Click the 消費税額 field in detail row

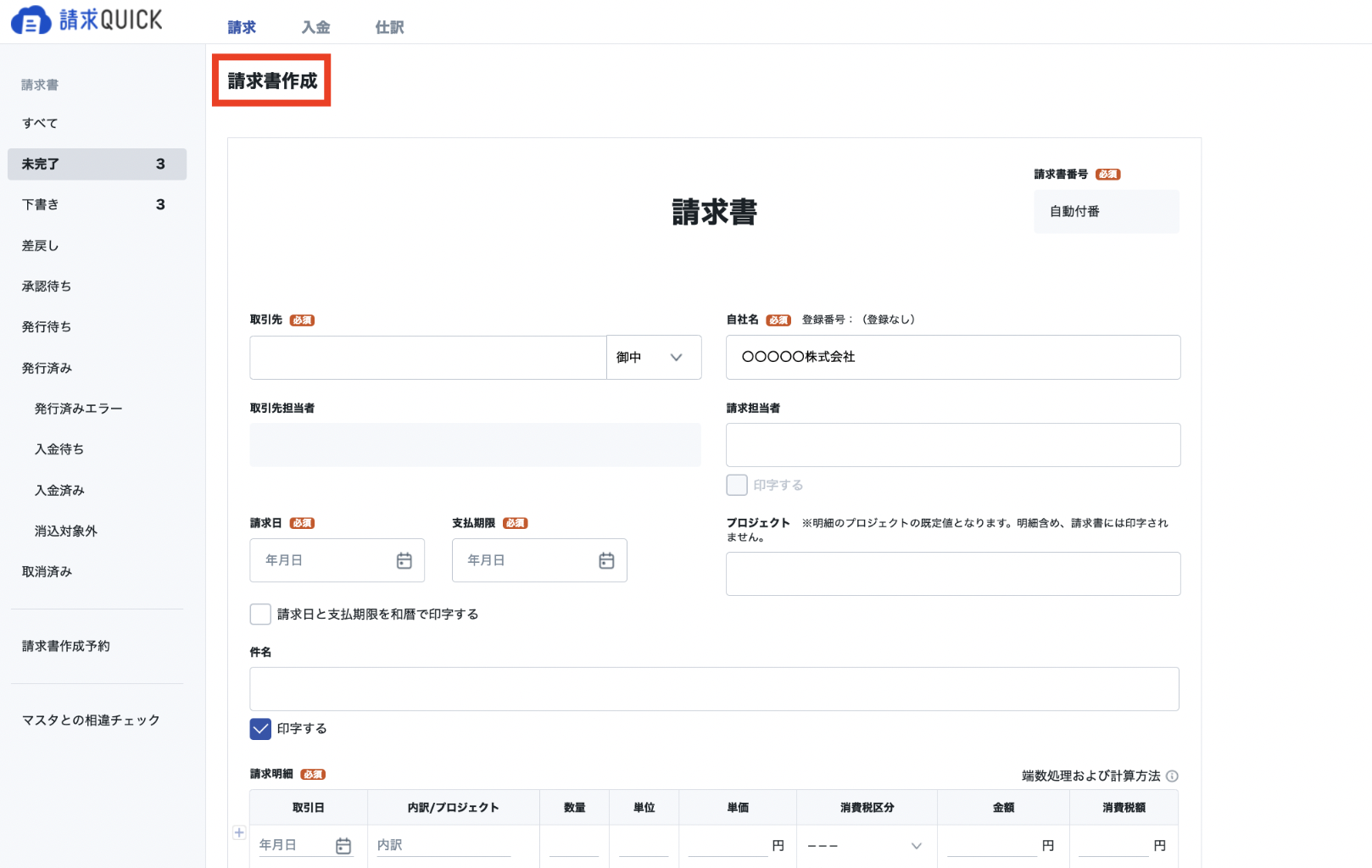(1113, 846)
